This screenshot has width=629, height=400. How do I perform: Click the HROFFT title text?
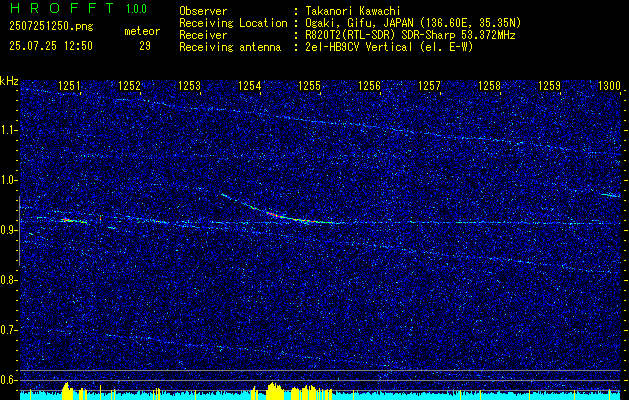[62, 8]
